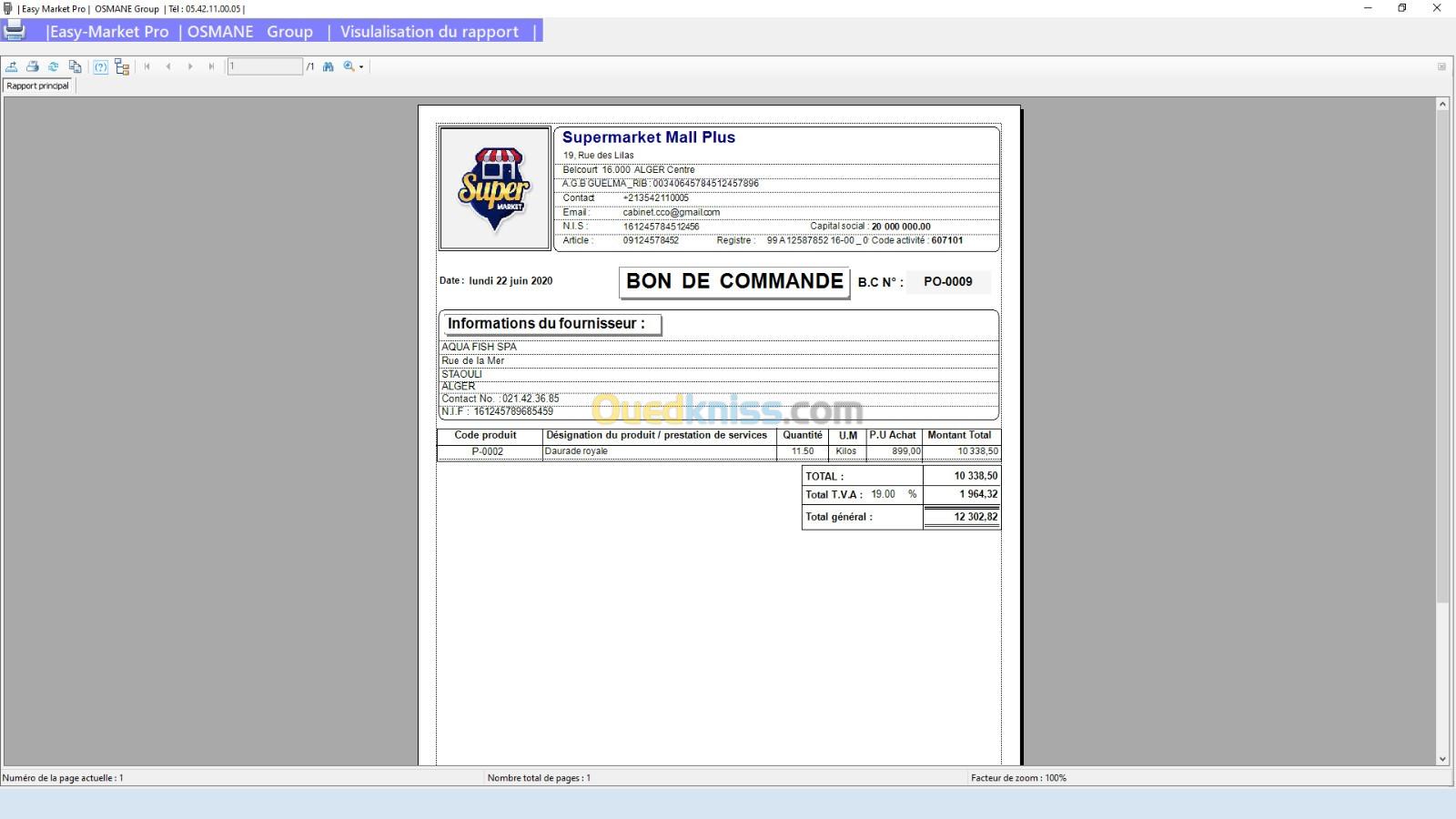
Task: Click the scrollbar up arrow
Action: 1442,105
